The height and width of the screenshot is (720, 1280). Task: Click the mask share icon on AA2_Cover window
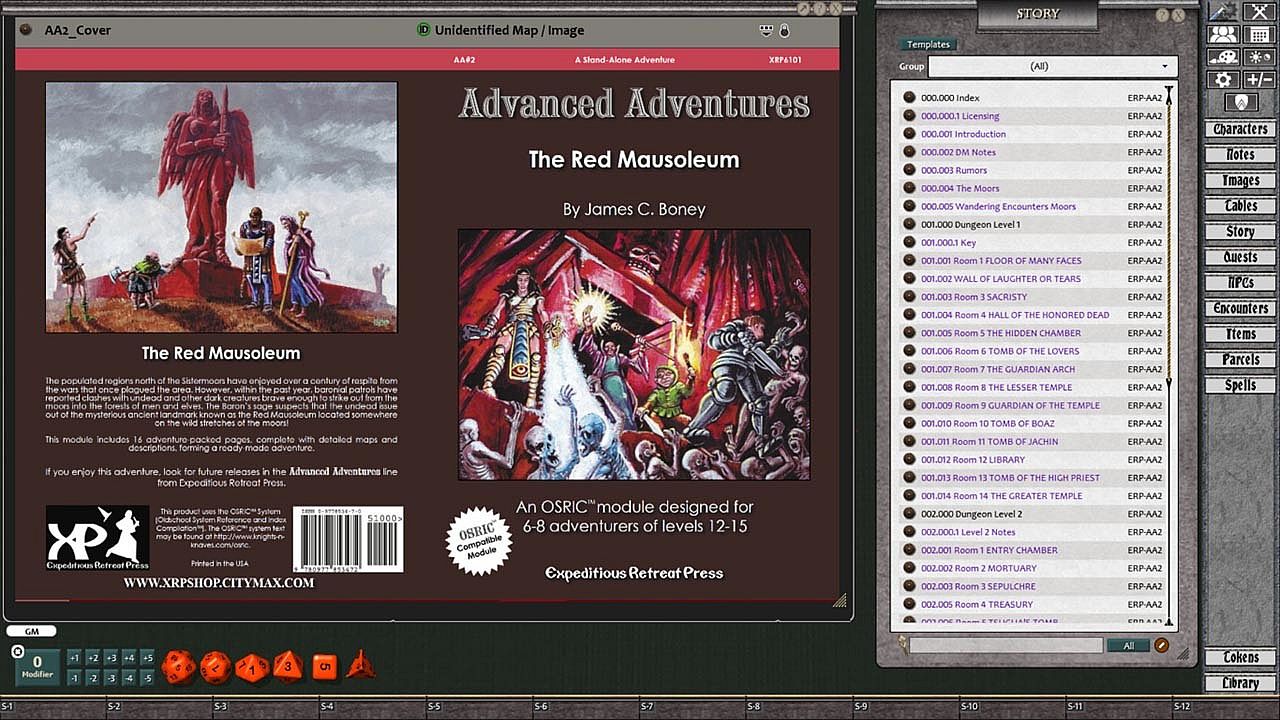pyautogui.click(x=767, y=30)
